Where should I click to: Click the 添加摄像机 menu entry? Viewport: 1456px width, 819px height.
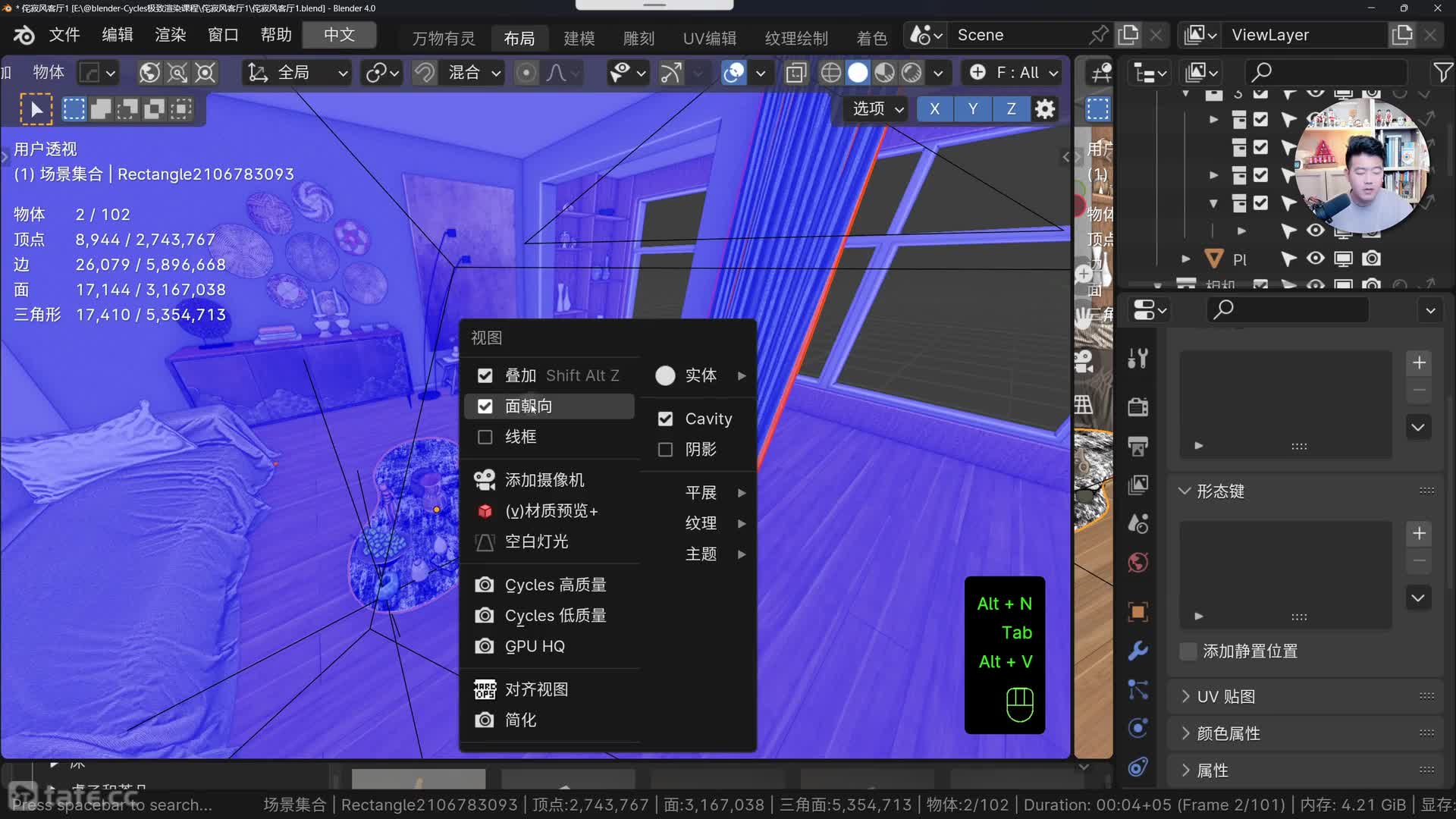click(x=544, y=480)
